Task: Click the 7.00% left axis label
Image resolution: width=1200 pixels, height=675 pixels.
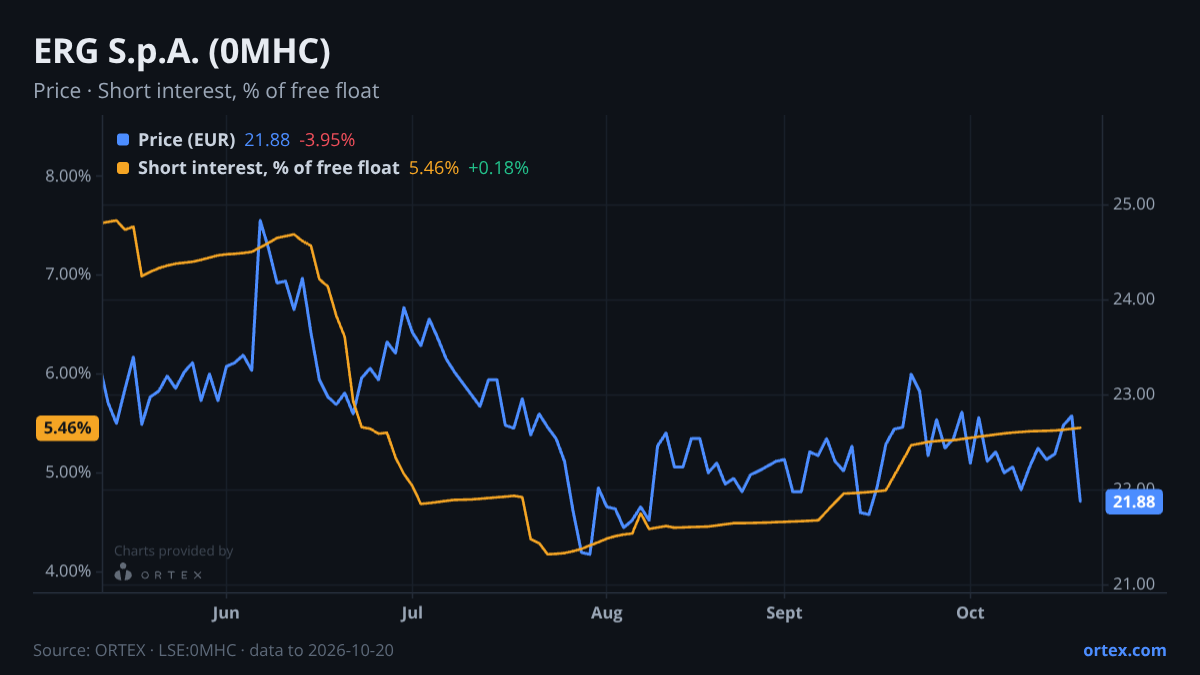Action: click(x=67, y=274)
